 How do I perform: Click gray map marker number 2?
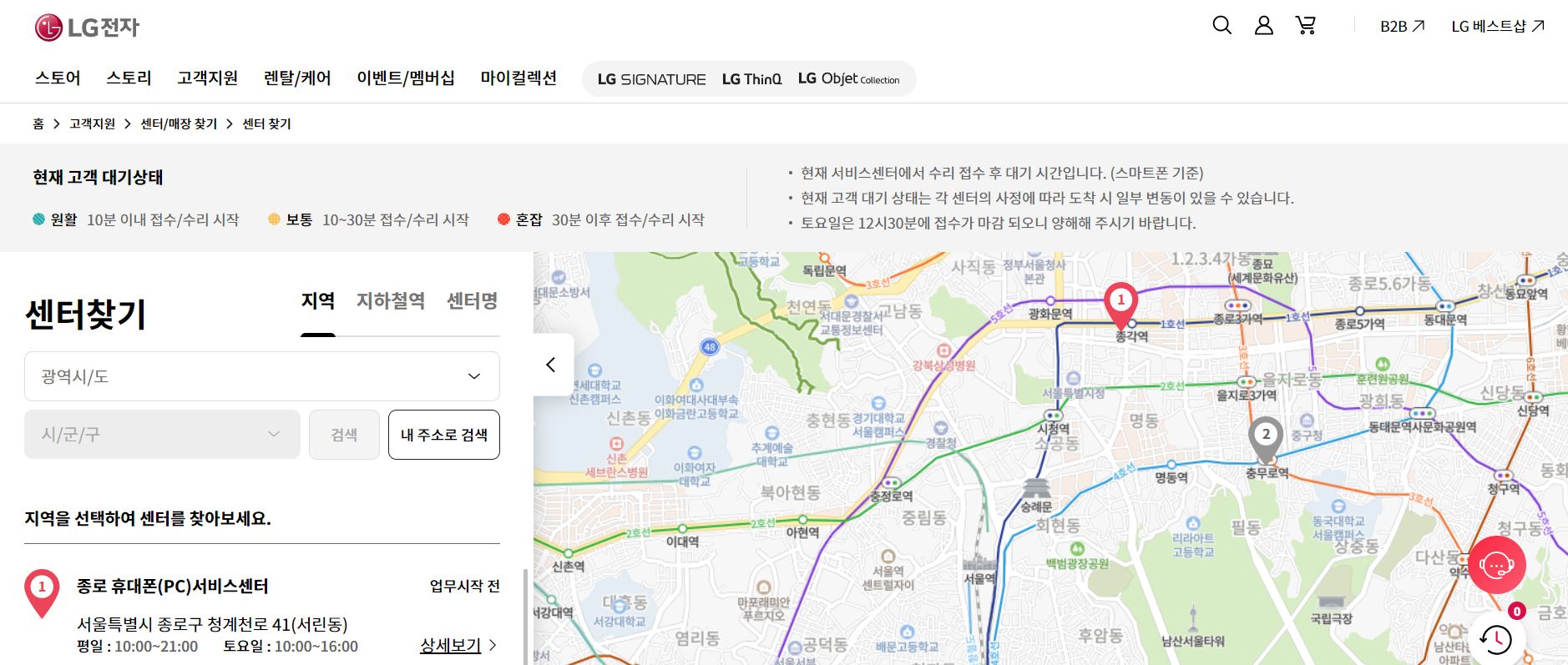click(1266, 439)
